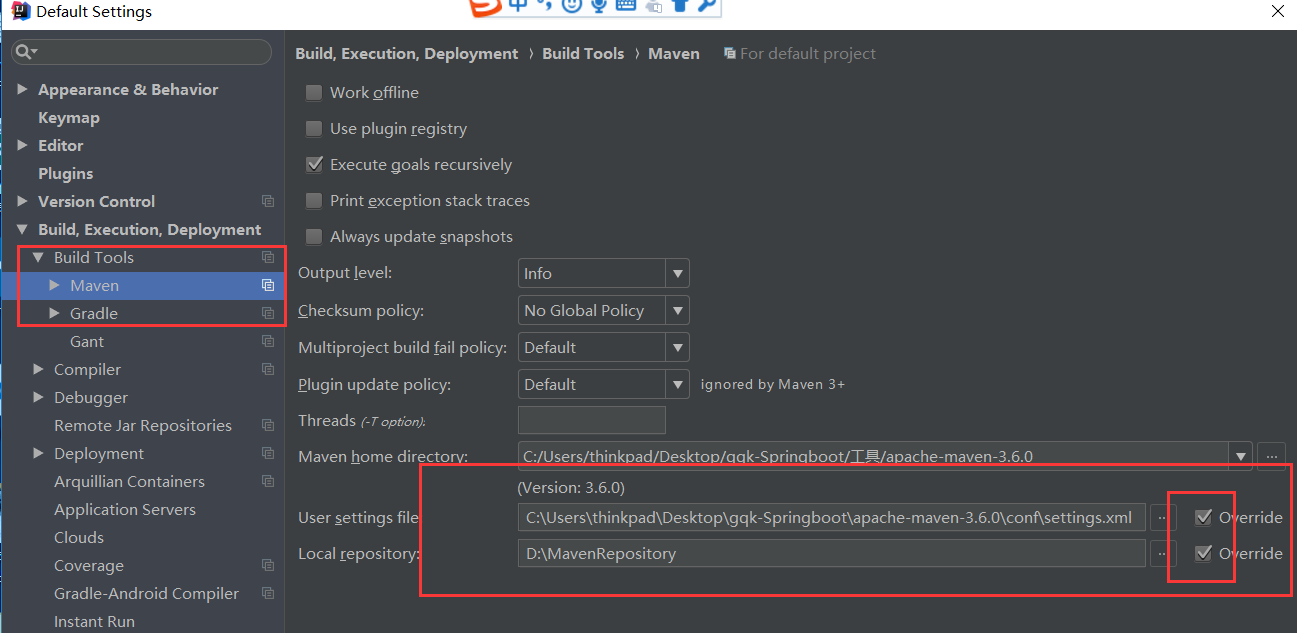The height and width of the screenshot is (633, 1297).
Task: Expand the Gradle subtree arrow
Action: pyautogui.click(x=54, y=314)
